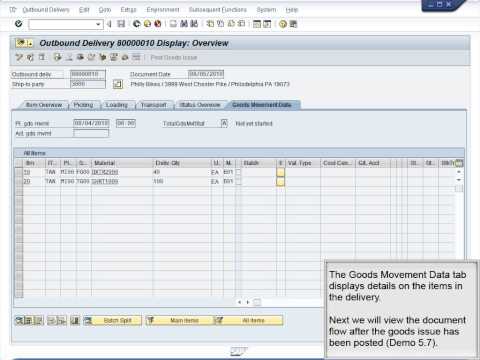Click the First Page navigation icon
This screenshot has width=480, height=360.
click(210, 24)
